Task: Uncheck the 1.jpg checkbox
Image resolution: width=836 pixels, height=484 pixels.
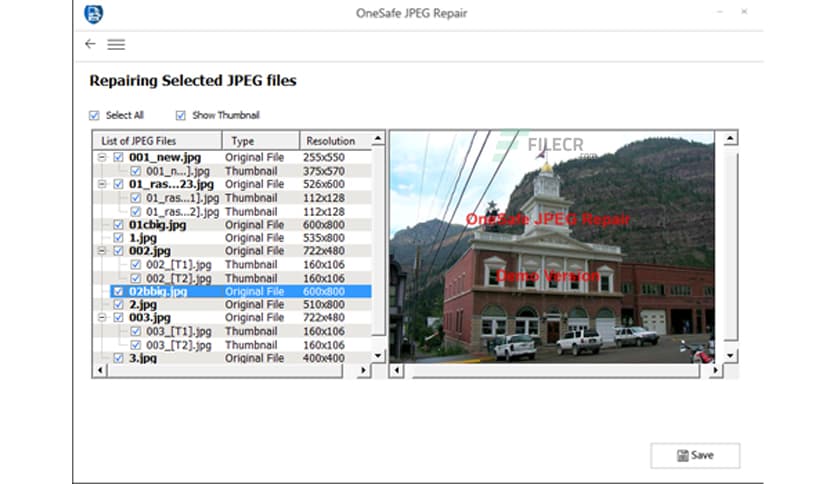Action: coord(118,238)
